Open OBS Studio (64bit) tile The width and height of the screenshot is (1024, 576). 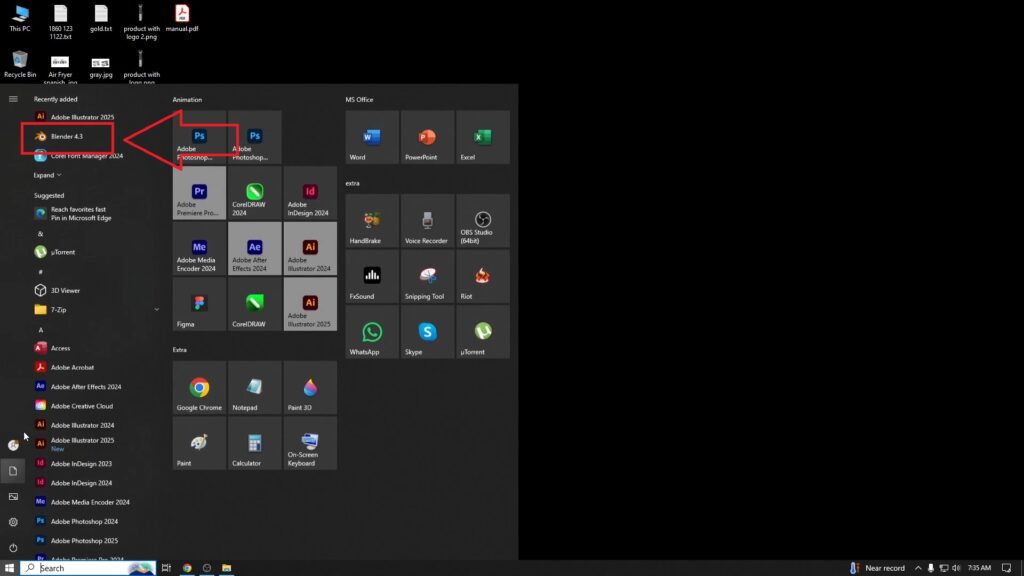tap(483, 221)
